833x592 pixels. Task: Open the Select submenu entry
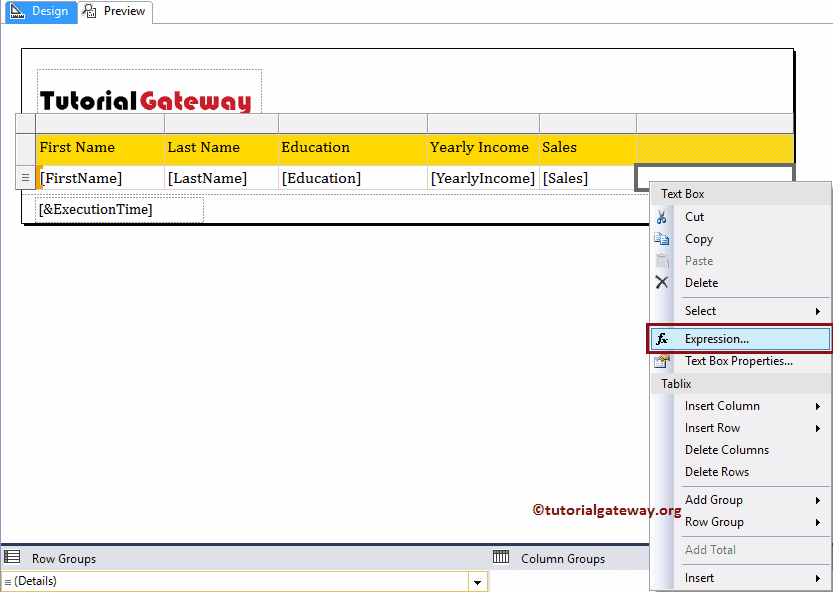701,310
